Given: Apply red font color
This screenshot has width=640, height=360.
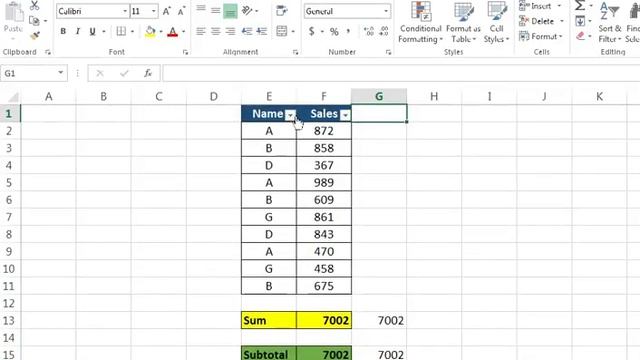Looking at the screenshot, I should [173, 31].
